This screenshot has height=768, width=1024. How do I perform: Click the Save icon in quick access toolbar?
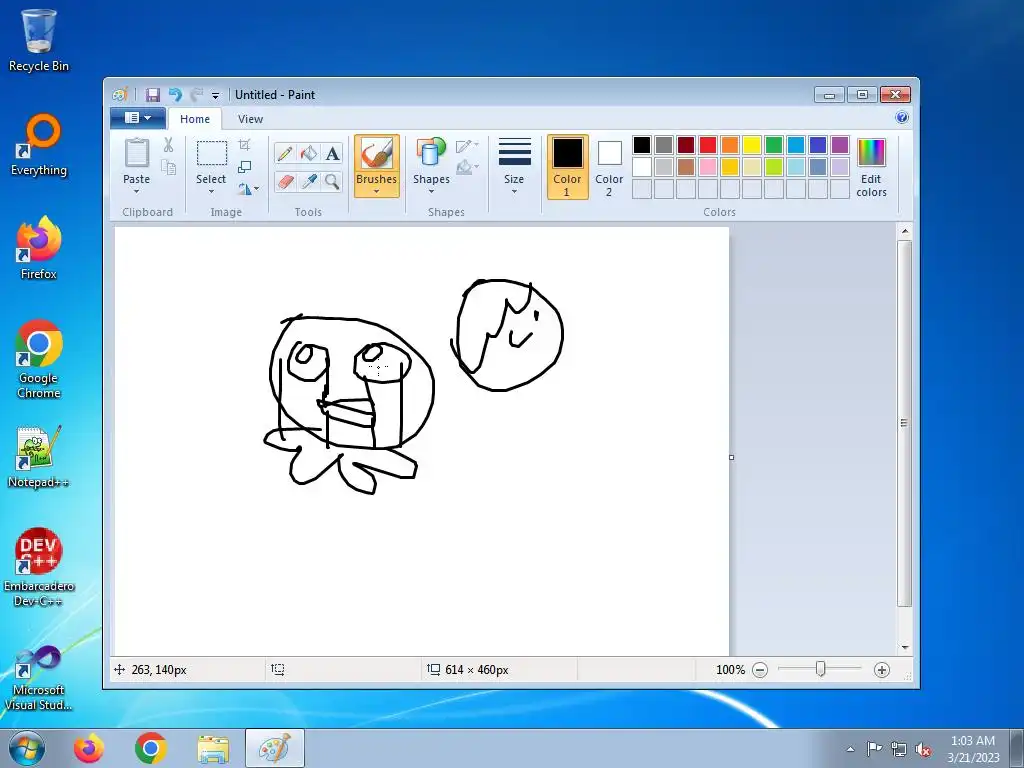152,95
